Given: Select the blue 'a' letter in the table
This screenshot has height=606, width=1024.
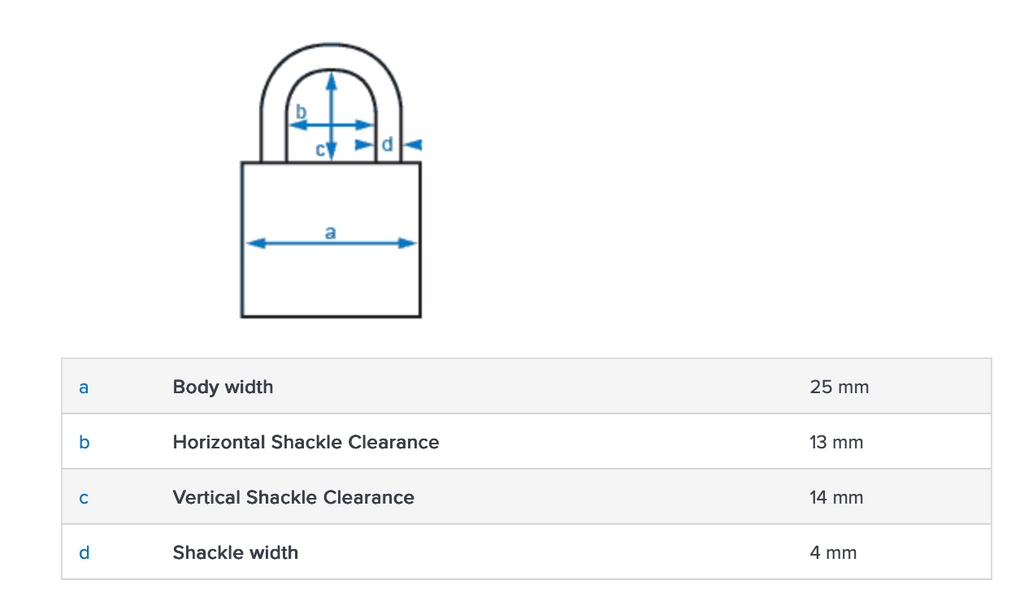Looking at the screenshot, I should pyautogui.click(x=84, y=387).
